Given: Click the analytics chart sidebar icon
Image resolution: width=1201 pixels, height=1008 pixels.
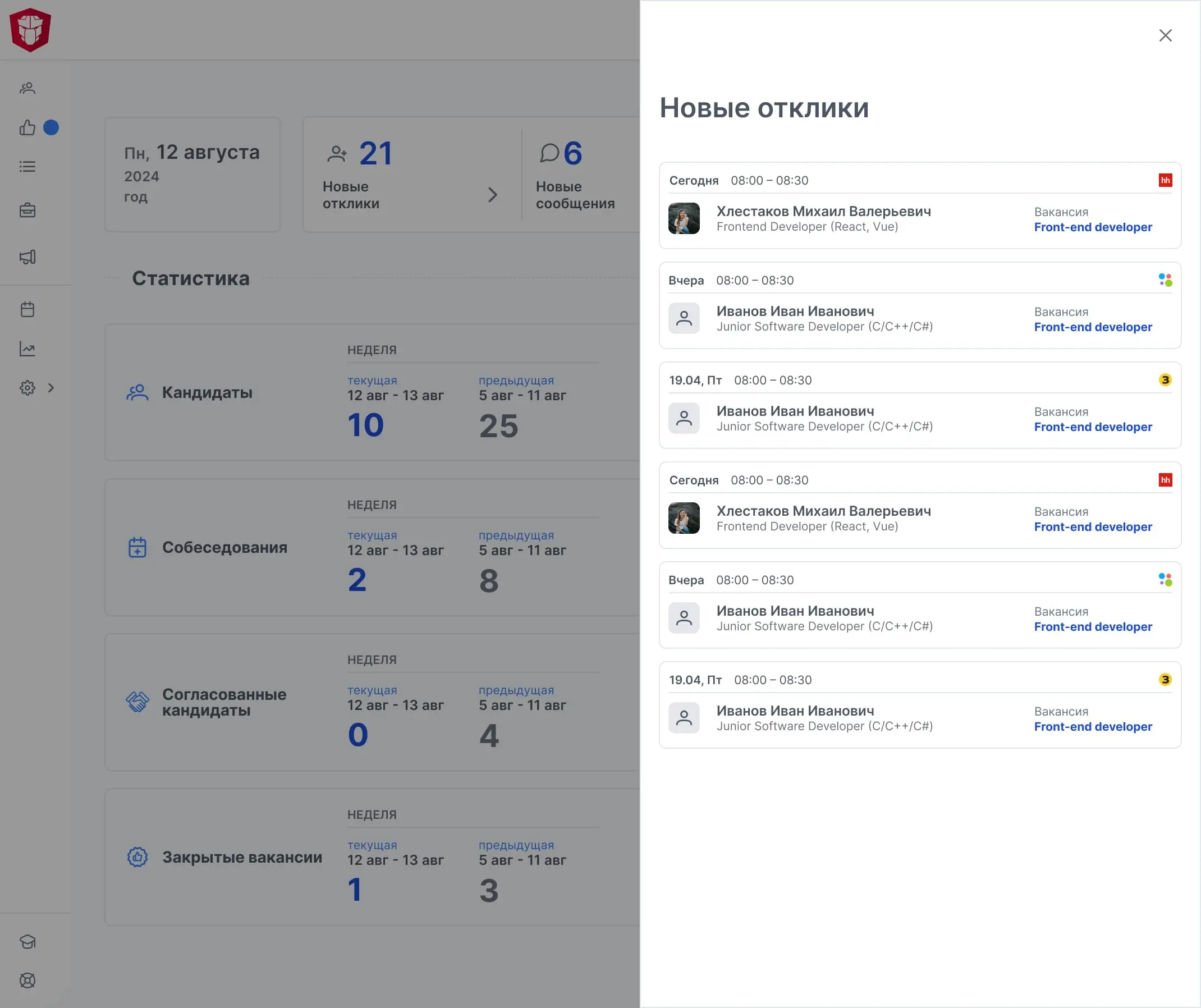Looking at the screenshot, I should tap(27, 349).
